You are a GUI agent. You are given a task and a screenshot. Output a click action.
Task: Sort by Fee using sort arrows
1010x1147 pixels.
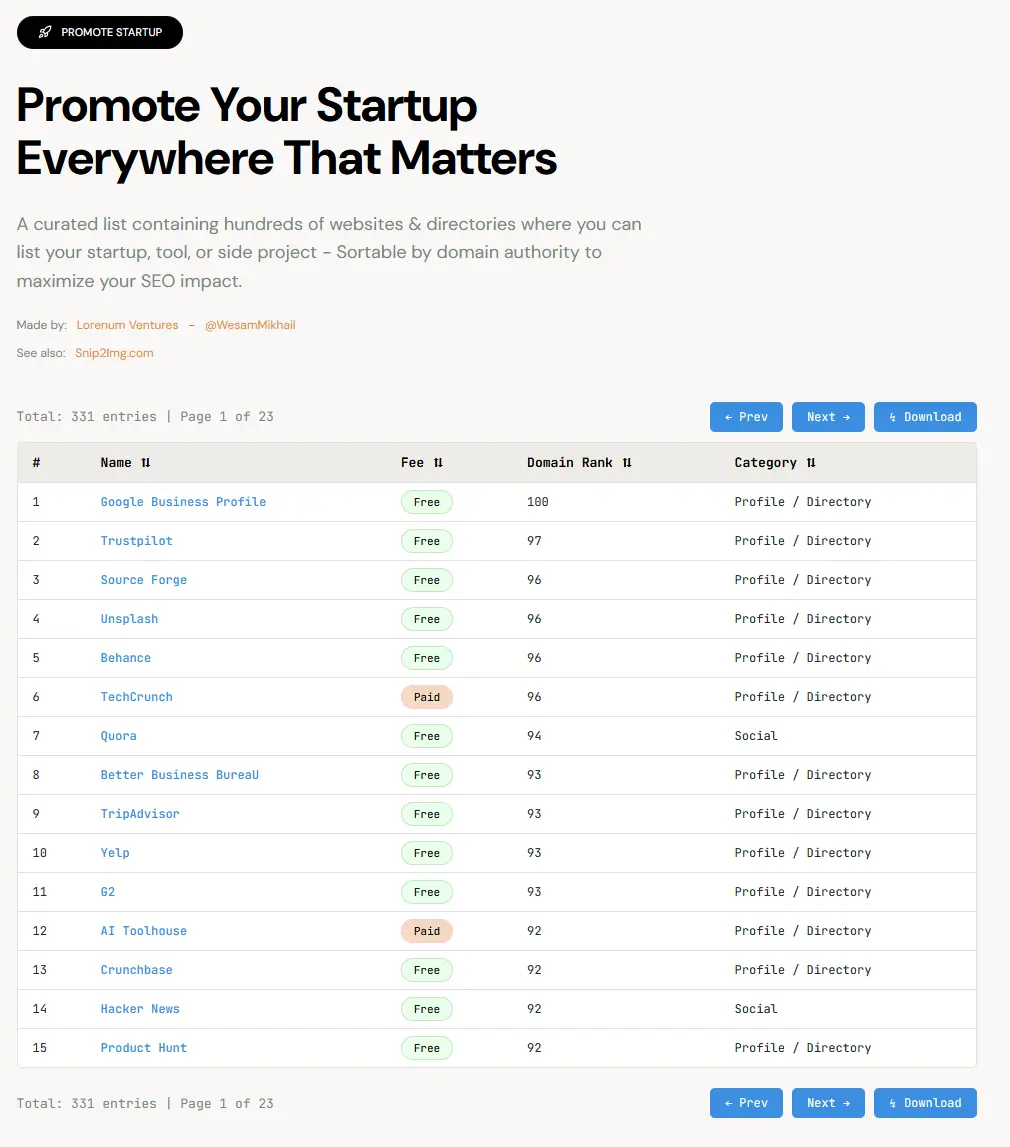click(438, 463)
